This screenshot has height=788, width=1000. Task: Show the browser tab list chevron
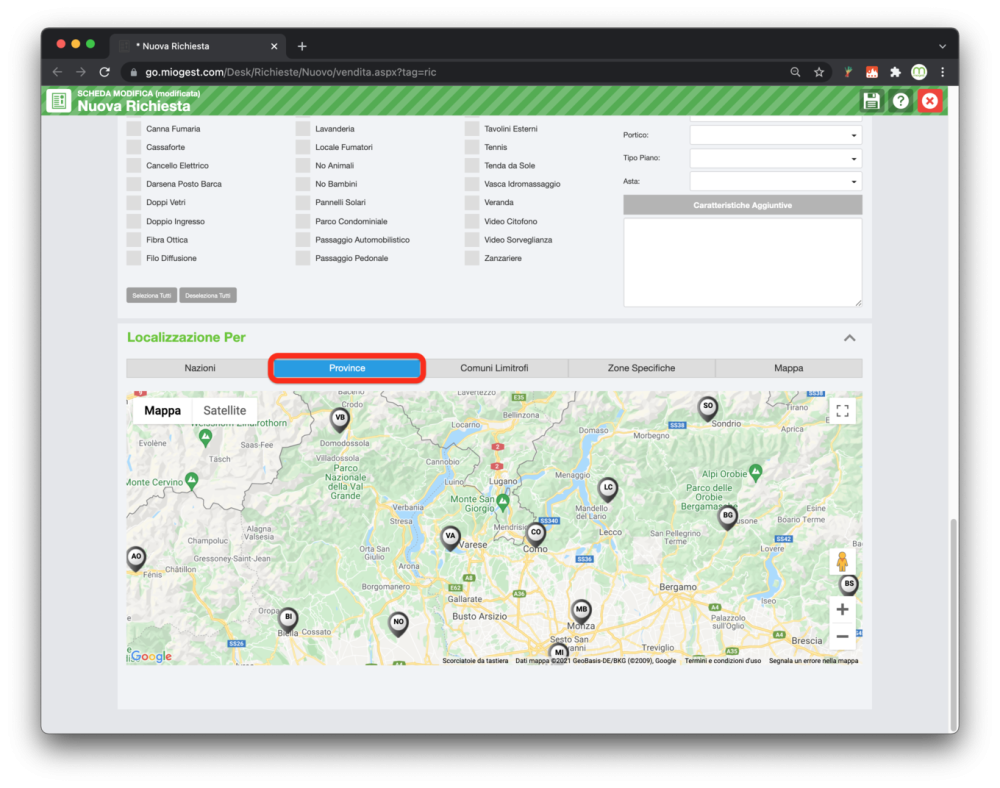pyautogui.click(x=942, y=46)
